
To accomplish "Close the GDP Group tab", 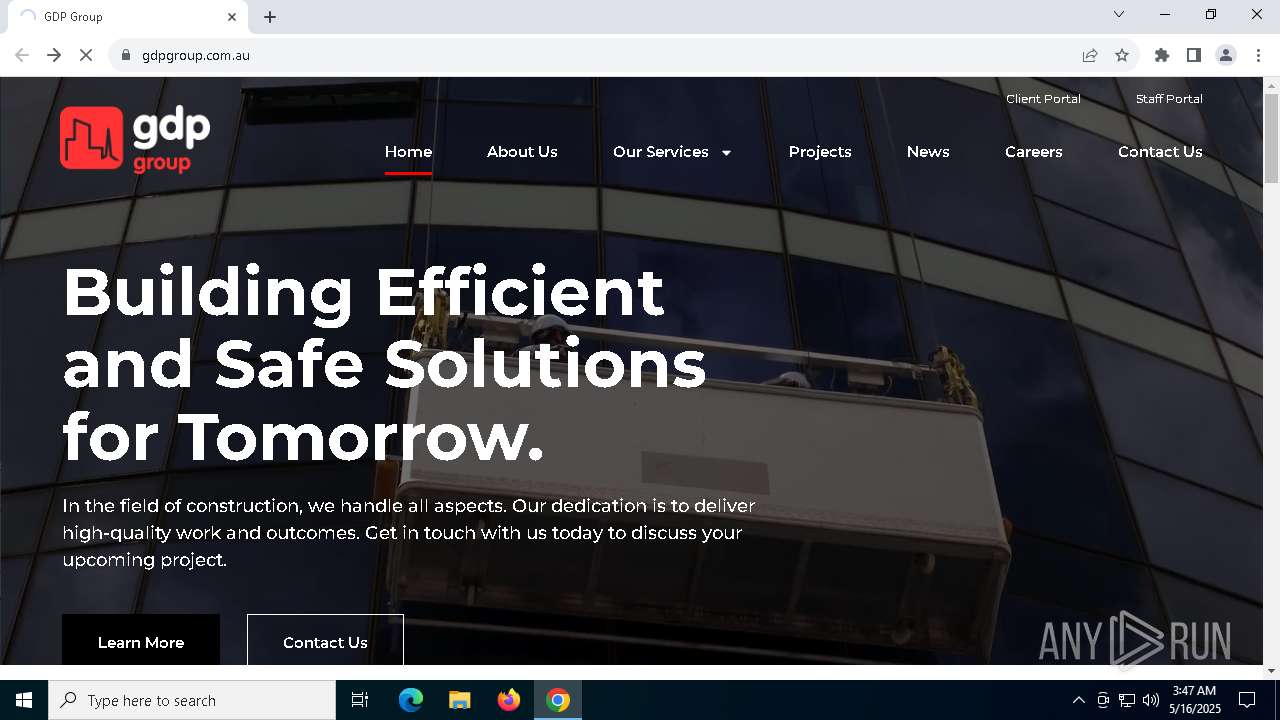I will [232, 16].
